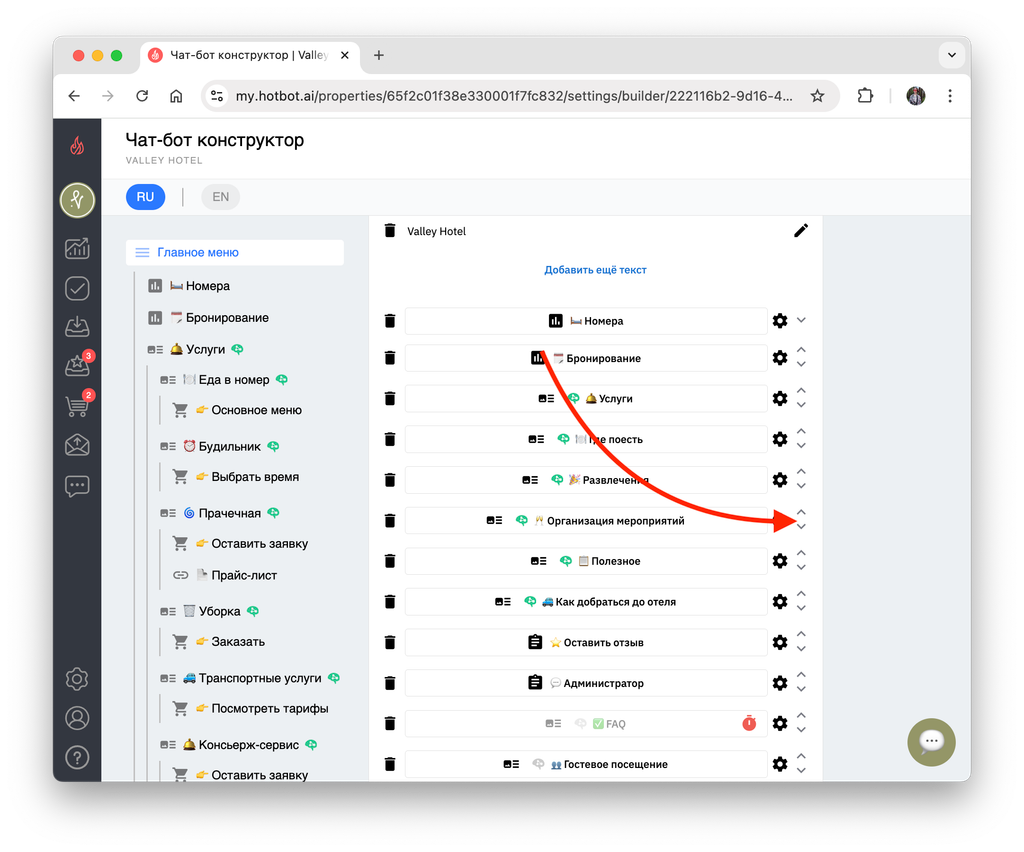Move FAQ row down
1024x852 pixels.
pos(801,731)
